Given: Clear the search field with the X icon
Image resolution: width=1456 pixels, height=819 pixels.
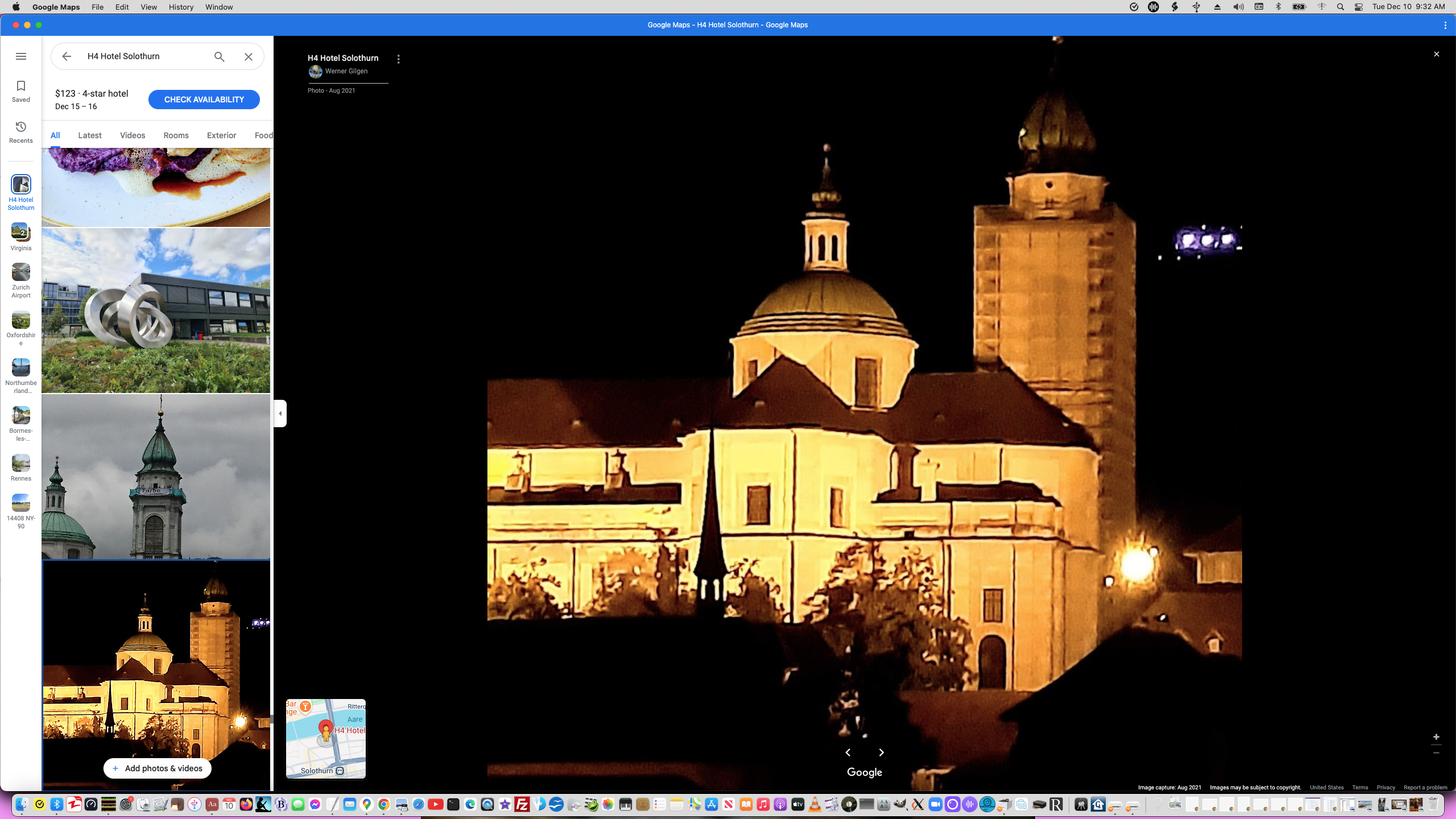Looking at the screenshot, I should coord(248,56).
